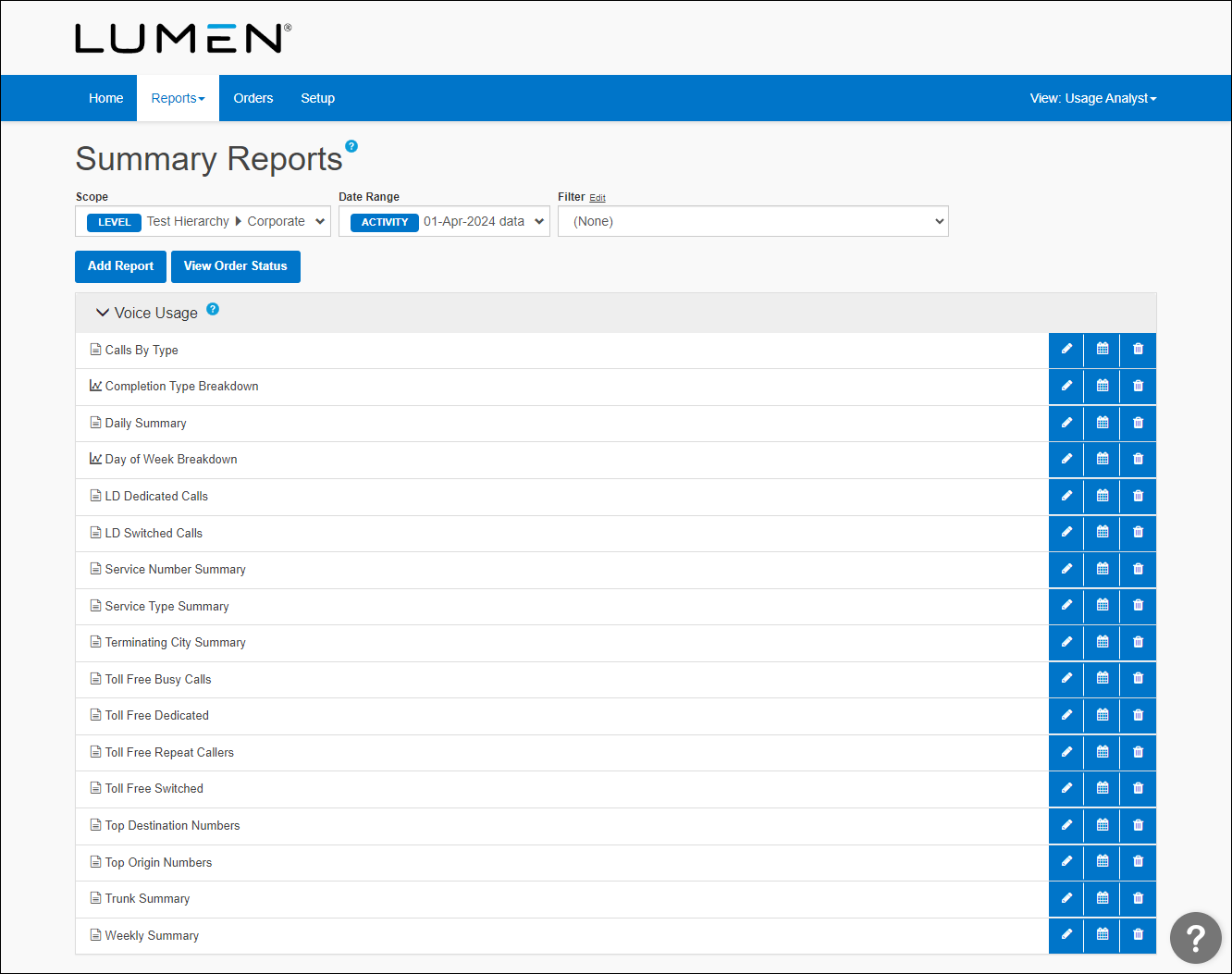Open Toll Free Repeat Callers report
Image resolution: width=1232 pixels, height=974 pixels.
pos(169,752)
